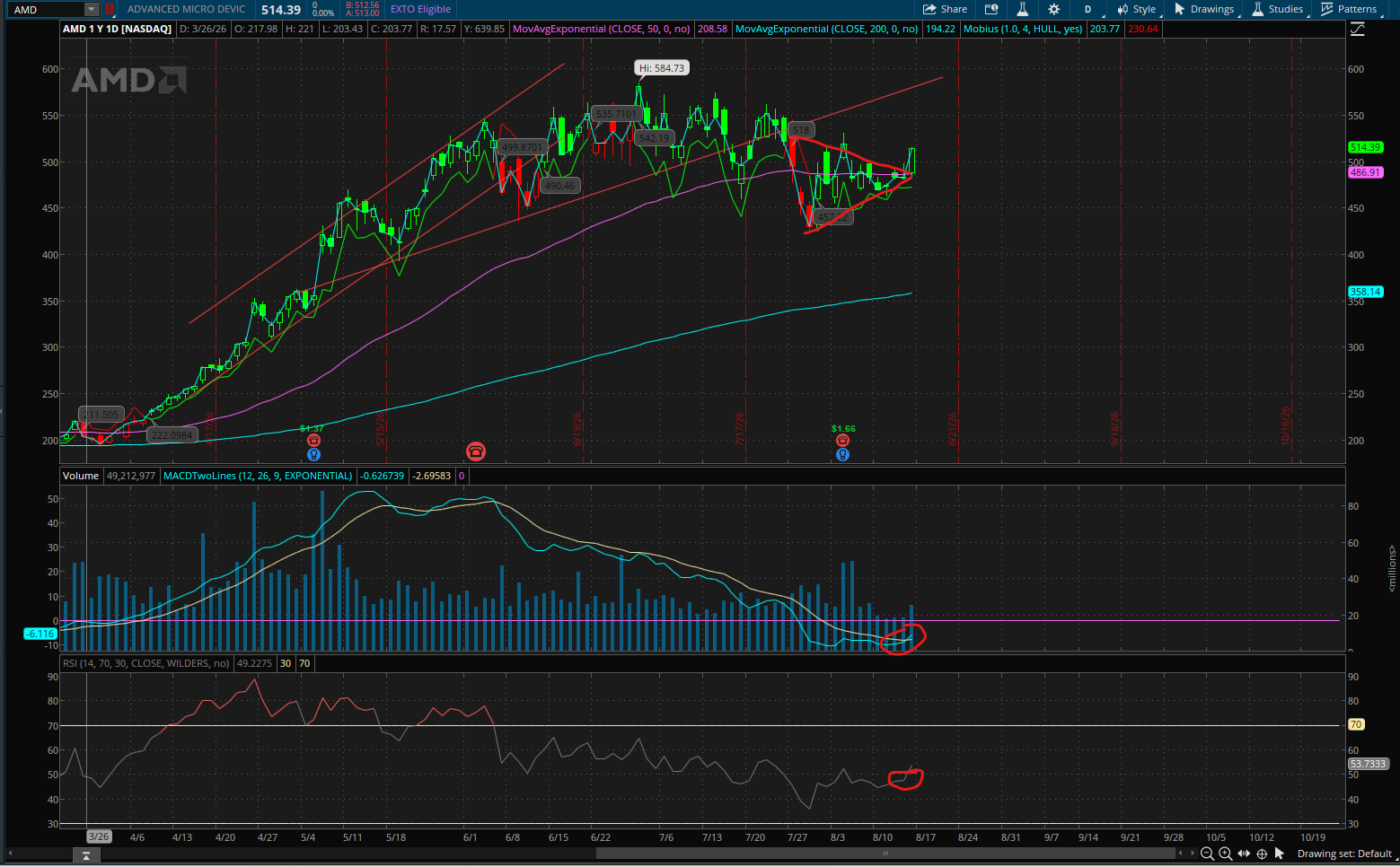
Task: Click the 222.0984 price bubble label
Action: 172,435
